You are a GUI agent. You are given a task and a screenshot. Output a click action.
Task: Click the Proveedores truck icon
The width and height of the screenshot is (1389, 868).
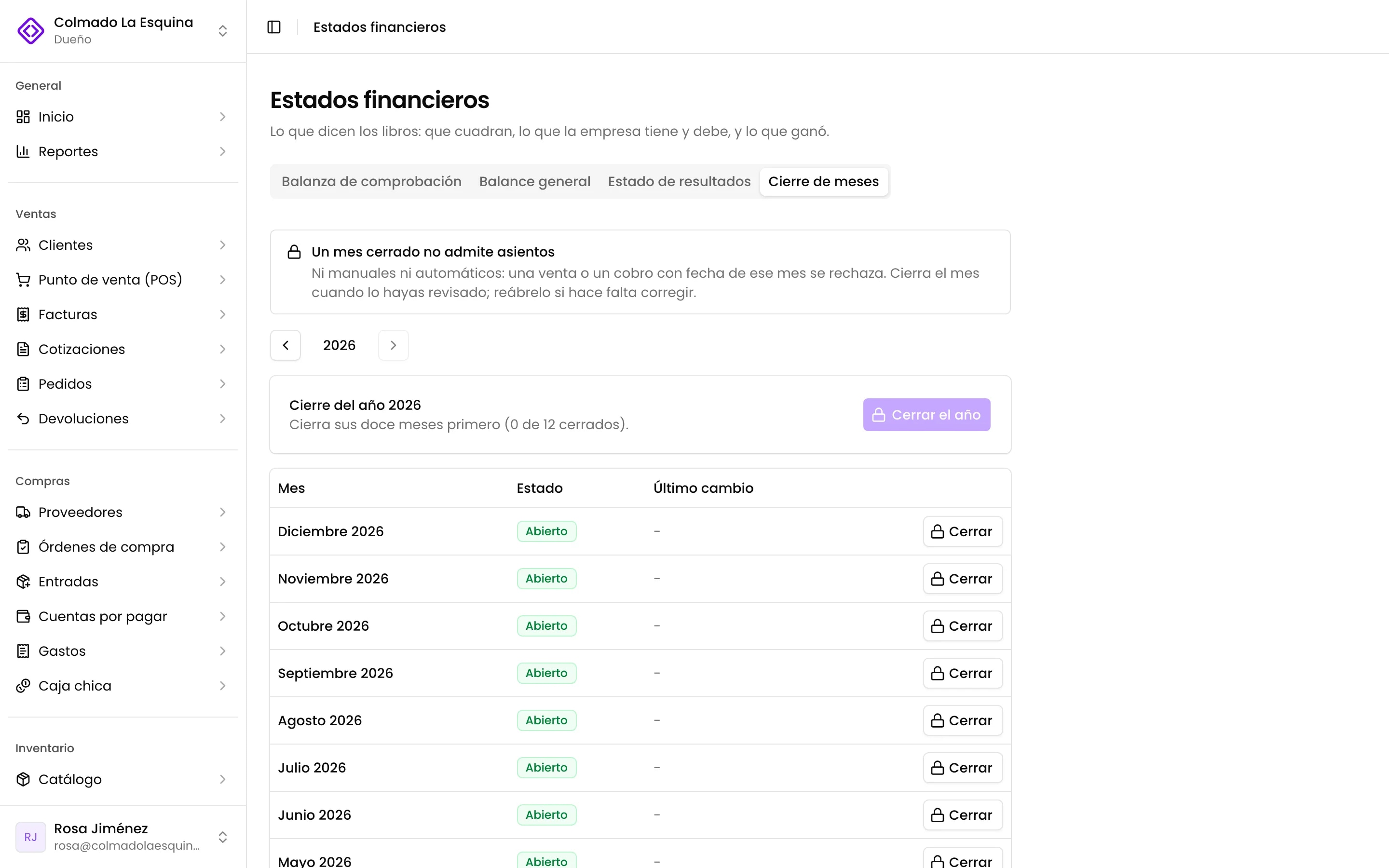pos(23,512)
